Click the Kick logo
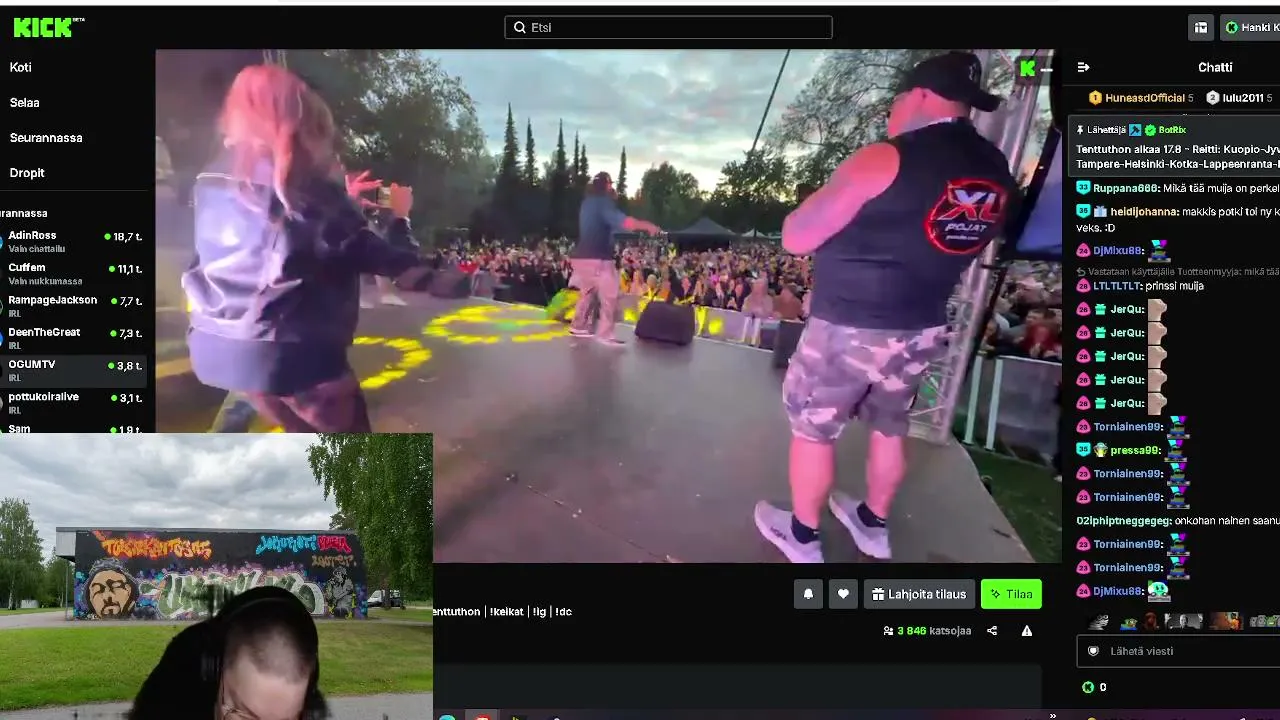The image size is (1280, 720). (48, 27)
